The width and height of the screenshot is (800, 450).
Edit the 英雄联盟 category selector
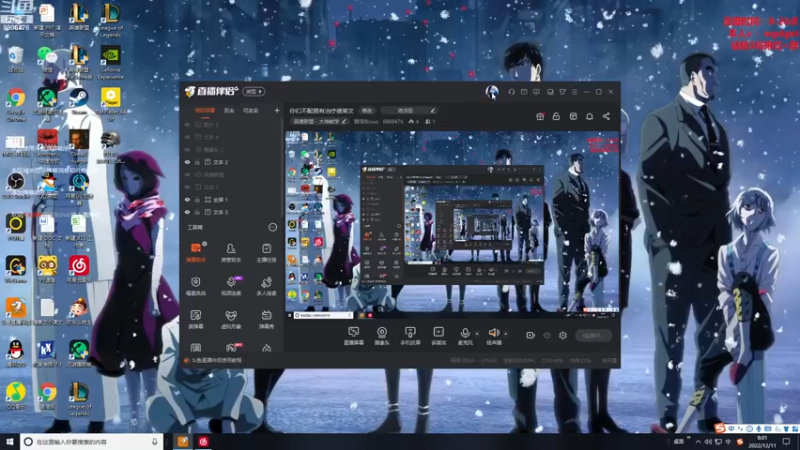[x=319, y=121]
